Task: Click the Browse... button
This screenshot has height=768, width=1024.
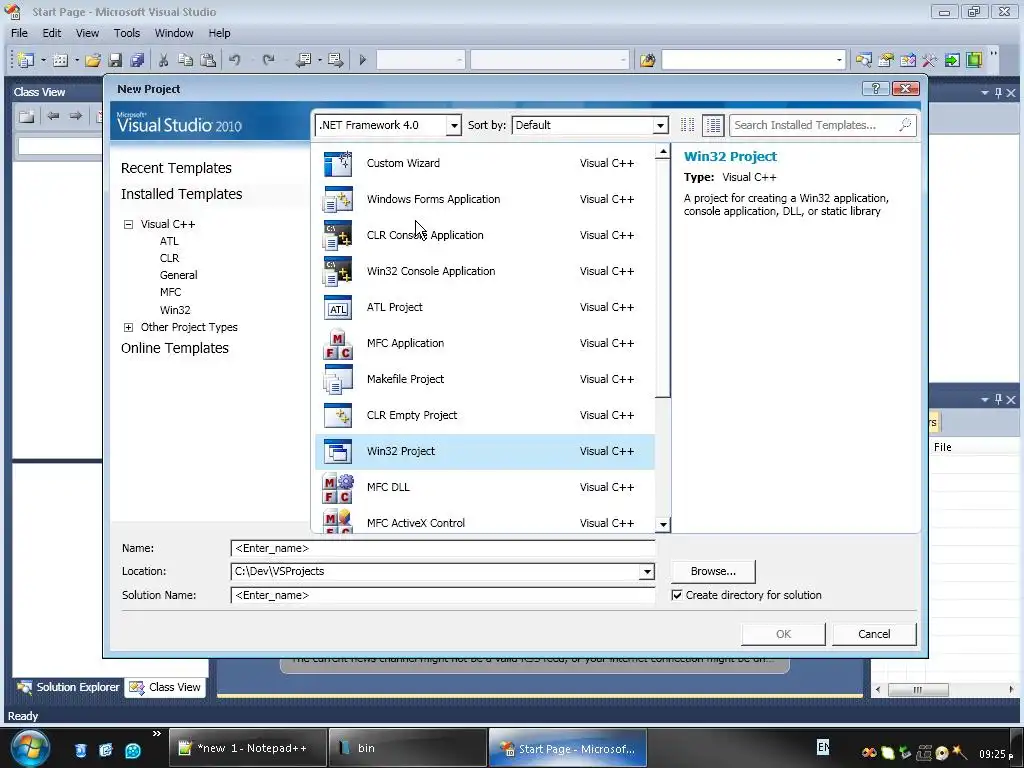Action: (x=713, y=571)
